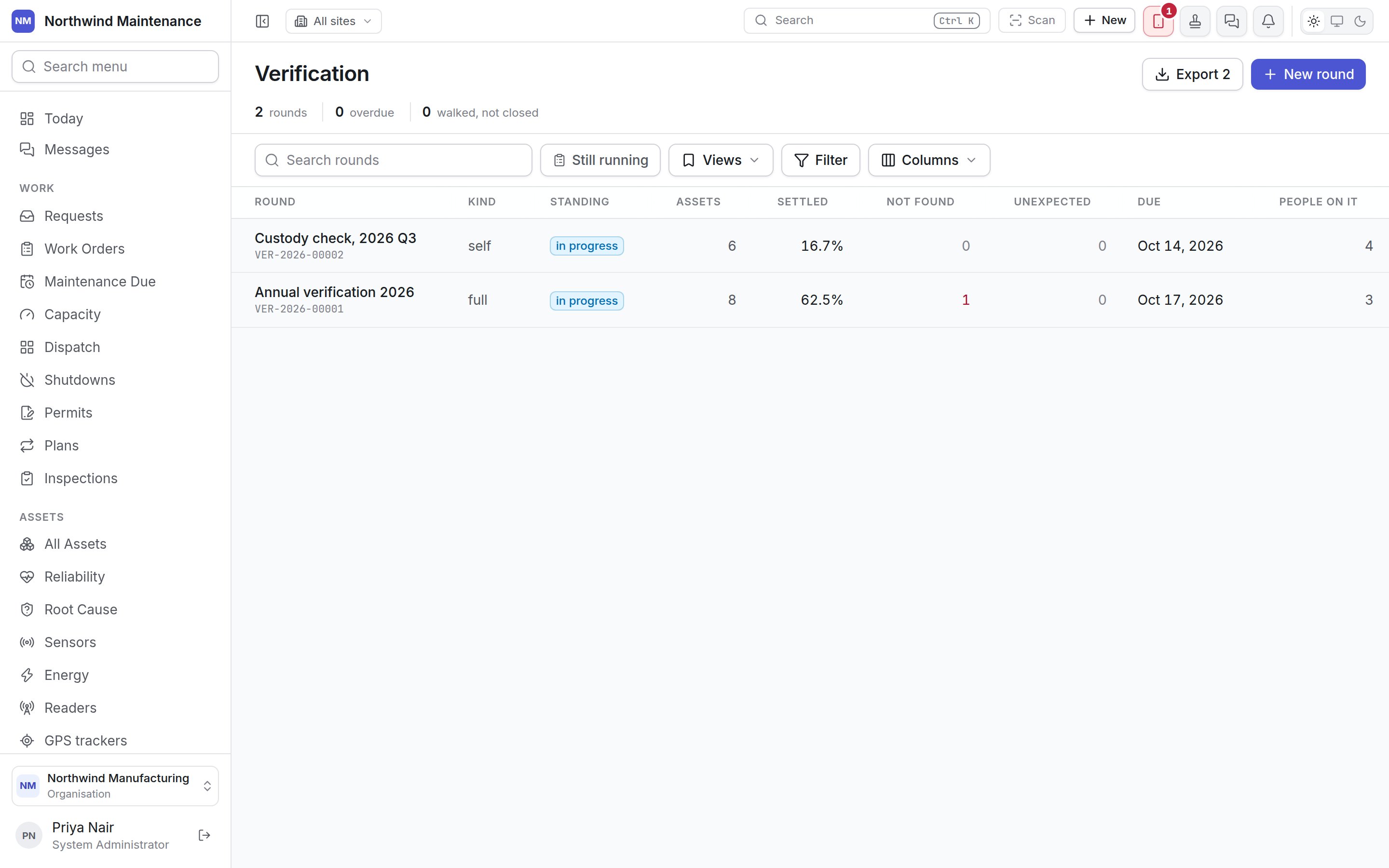Open All Assets in sidebar

point(115,543)
